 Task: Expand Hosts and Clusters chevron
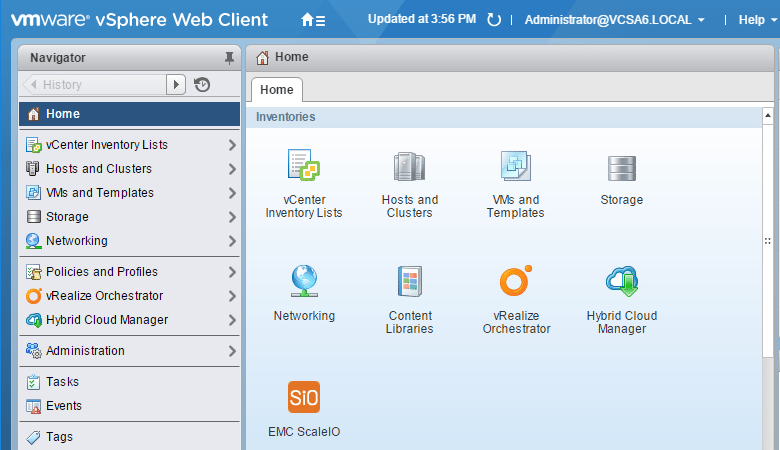click(232, 169)
